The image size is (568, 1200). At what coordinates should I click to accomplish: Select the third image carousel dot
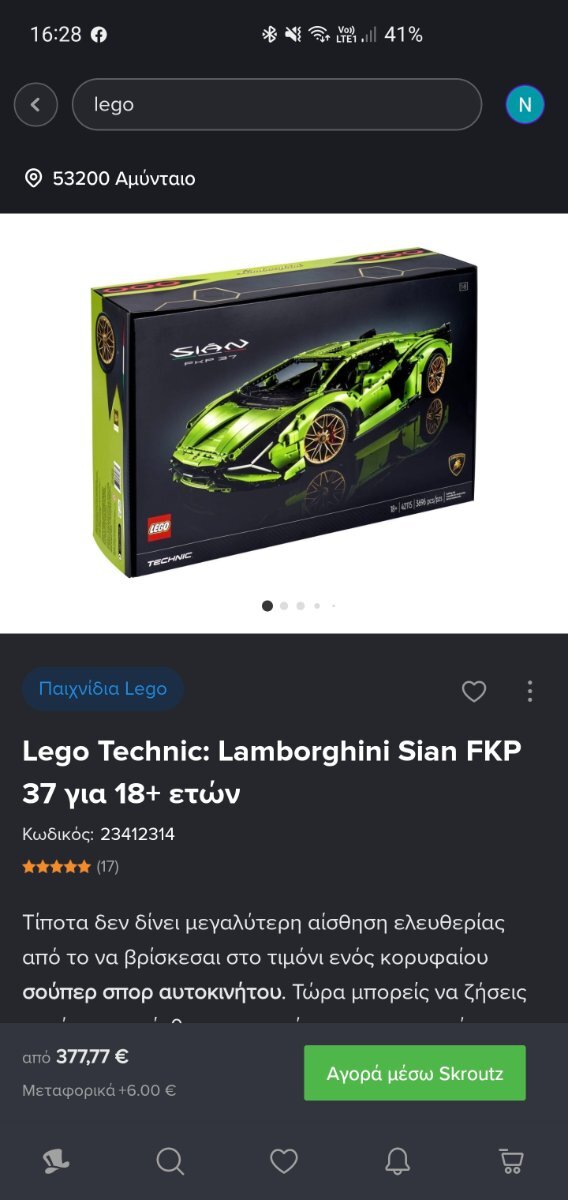(300, 605)
